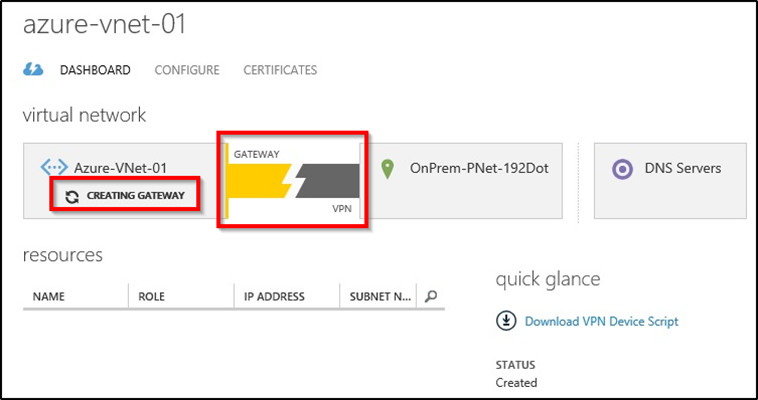Image resolution: width=758 pixels, height=400 pixels.
Task: Click the download arrow circle icon
Action: [x=506, y=321]
